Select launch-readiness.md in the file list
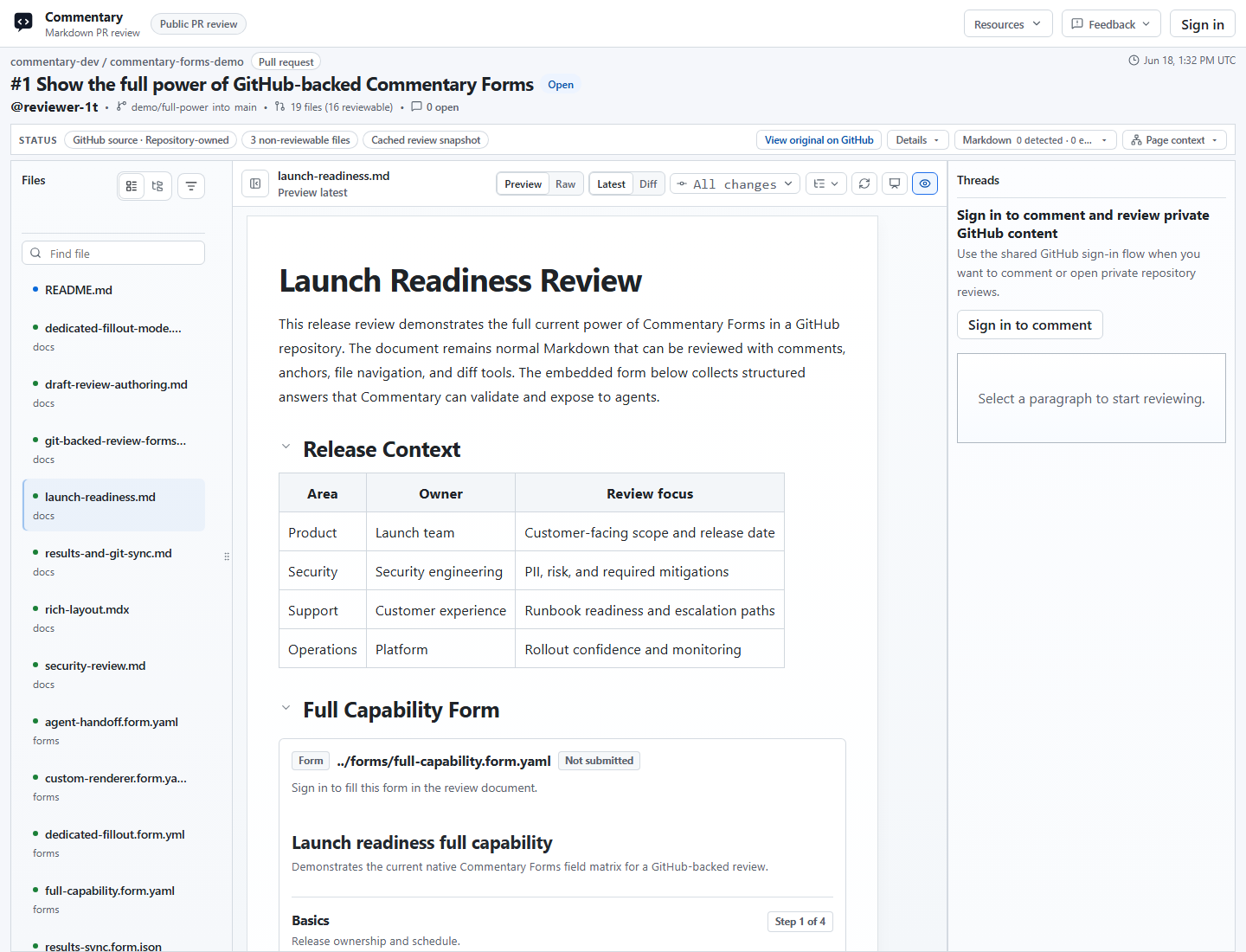 (113, 505)
